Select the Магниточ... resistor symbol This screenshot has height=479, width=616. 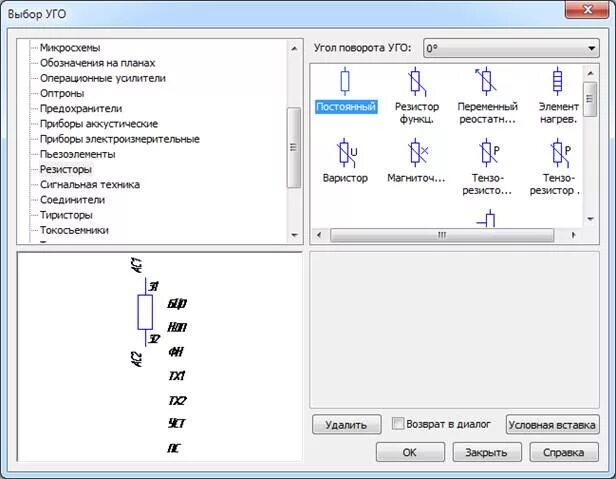[416, 161]
